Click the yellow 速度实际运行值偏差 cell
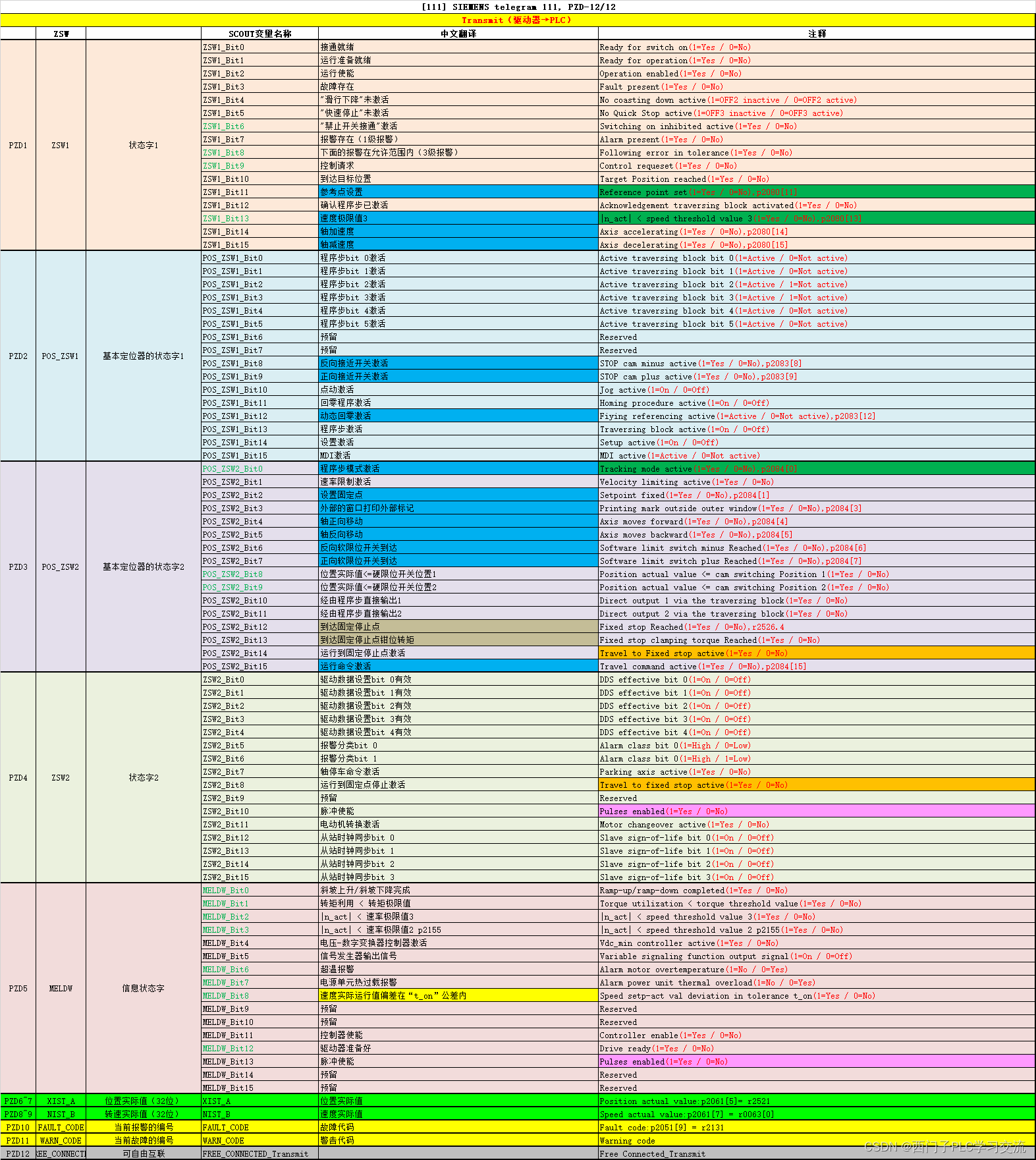1036x1160 pixels. 458,995
